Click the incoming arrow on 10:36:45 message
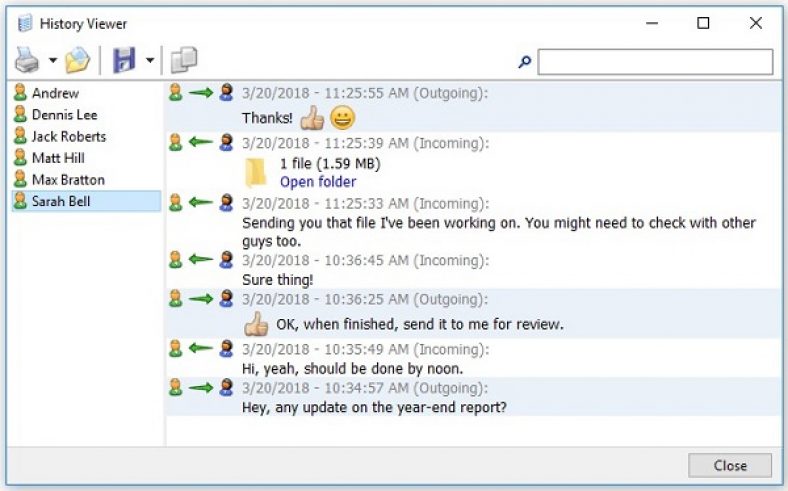Viewport: 788px width, 491px height. (201, 260)
